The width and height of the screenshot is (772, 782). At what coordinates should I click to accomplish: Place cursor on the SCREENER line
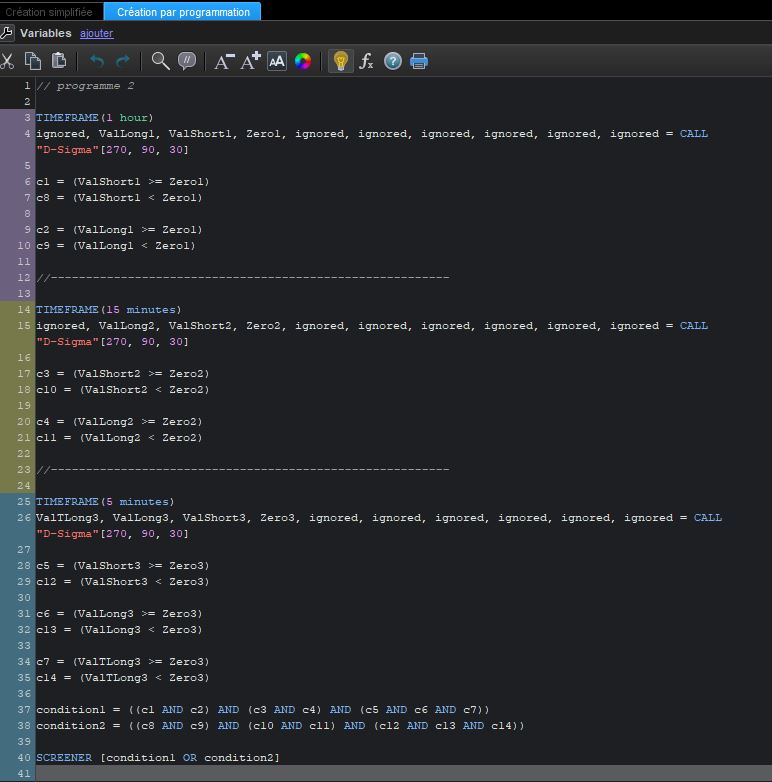point(158,758)
